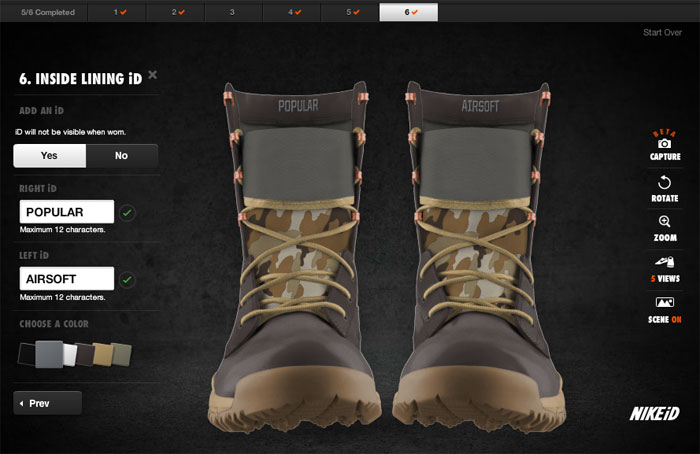The width and height of the screenshot is (700, 454).
Task: Click the NIKEiD logo
Action: pos(655,413)
